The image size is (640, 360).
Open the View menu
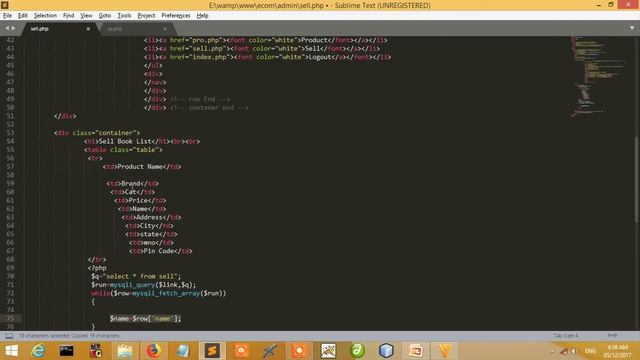click(86, 16)
